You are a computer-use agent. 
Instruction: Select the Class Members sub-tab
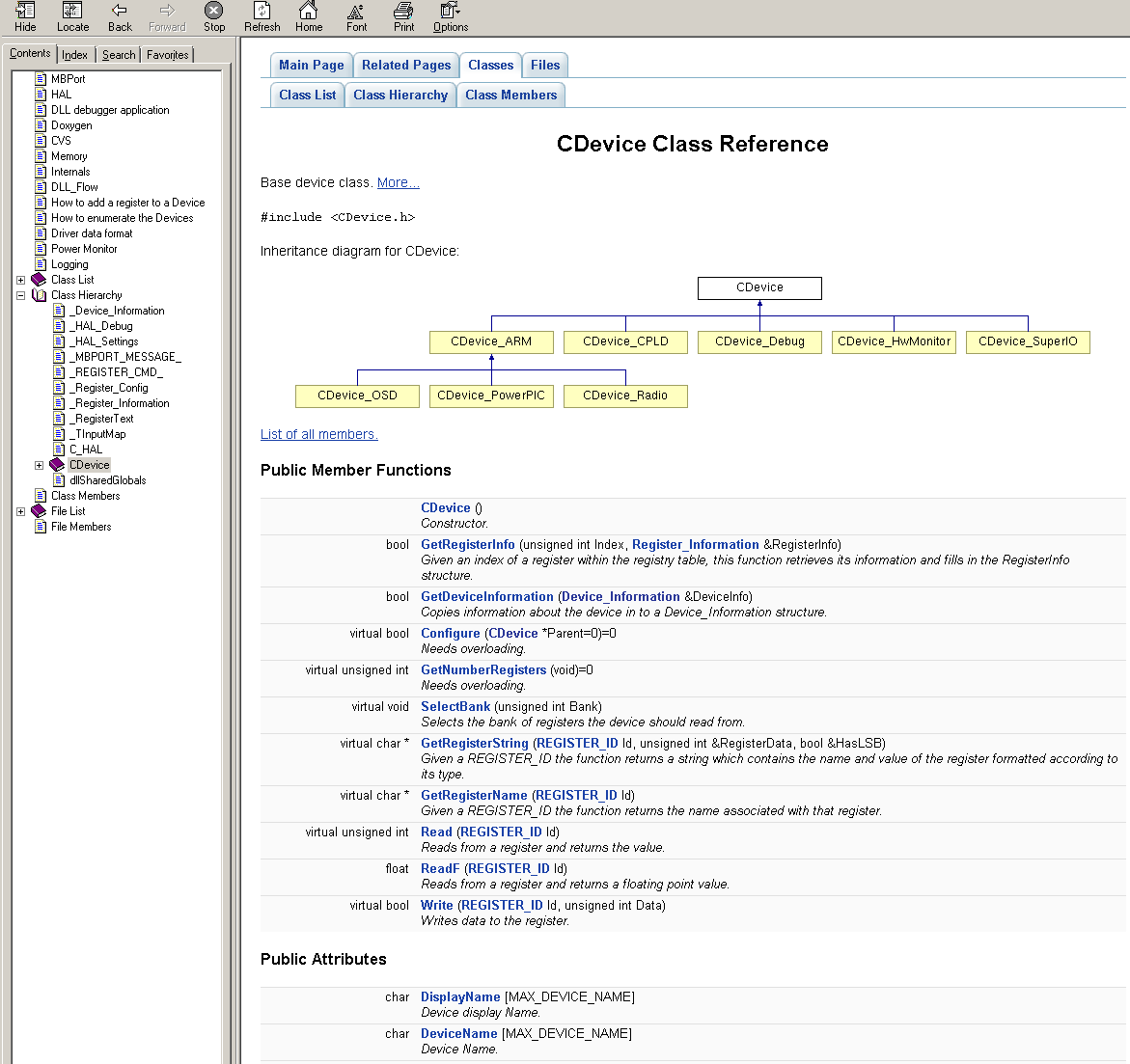click(x=510, y=95)
